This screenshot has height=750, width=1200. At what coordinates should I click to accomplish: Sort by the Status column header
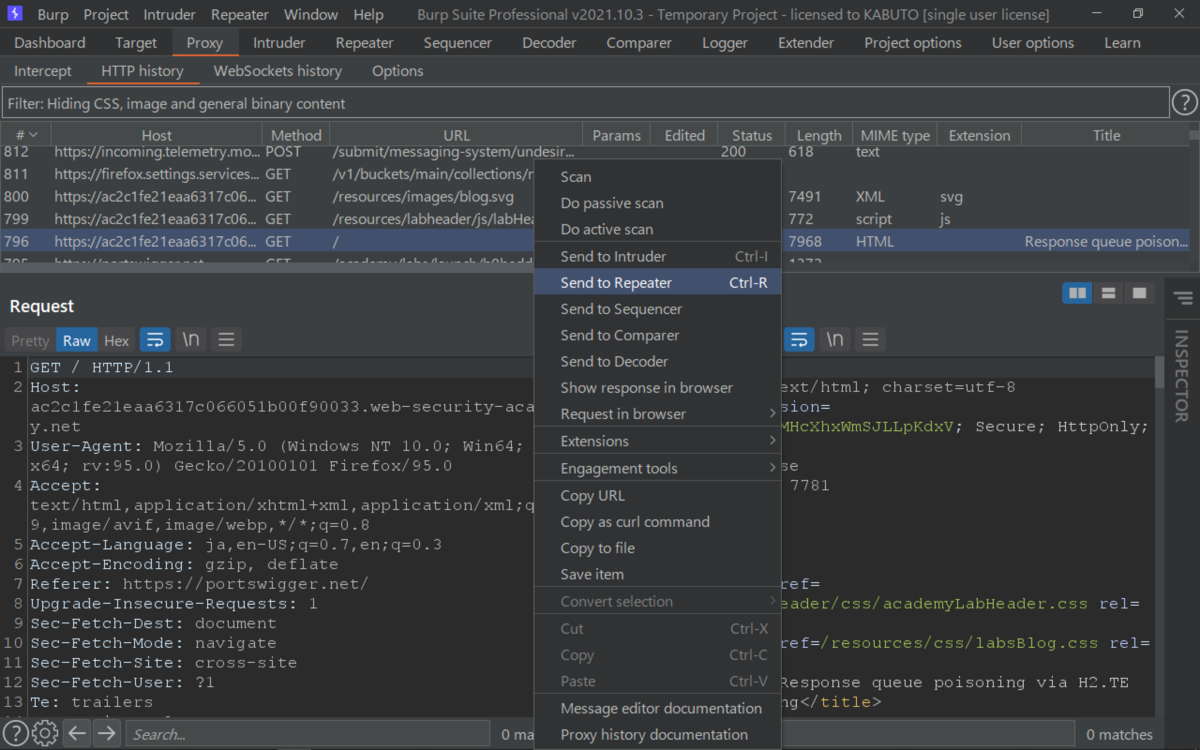(x=752, y=135)
